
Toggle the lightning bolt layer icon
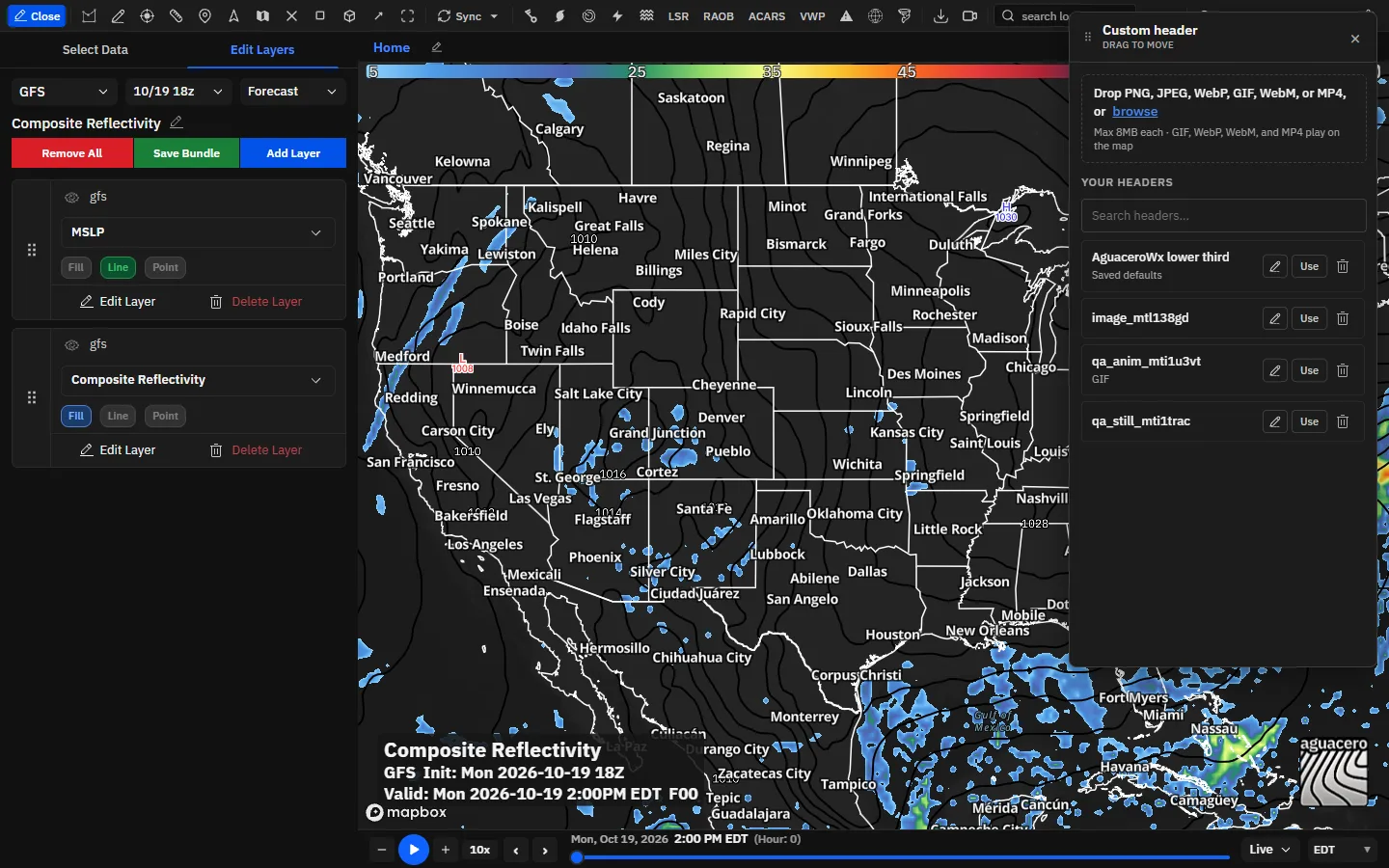617,16
